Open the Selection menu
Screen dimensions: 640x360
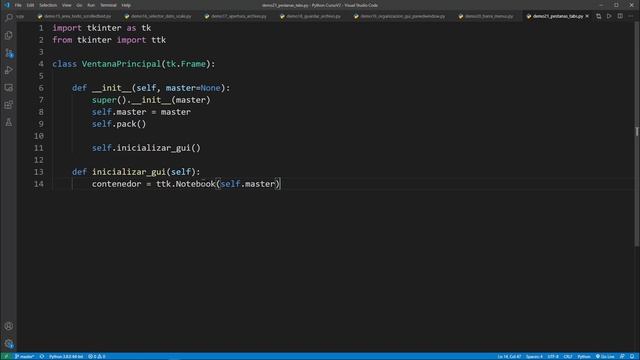(48, 5)
